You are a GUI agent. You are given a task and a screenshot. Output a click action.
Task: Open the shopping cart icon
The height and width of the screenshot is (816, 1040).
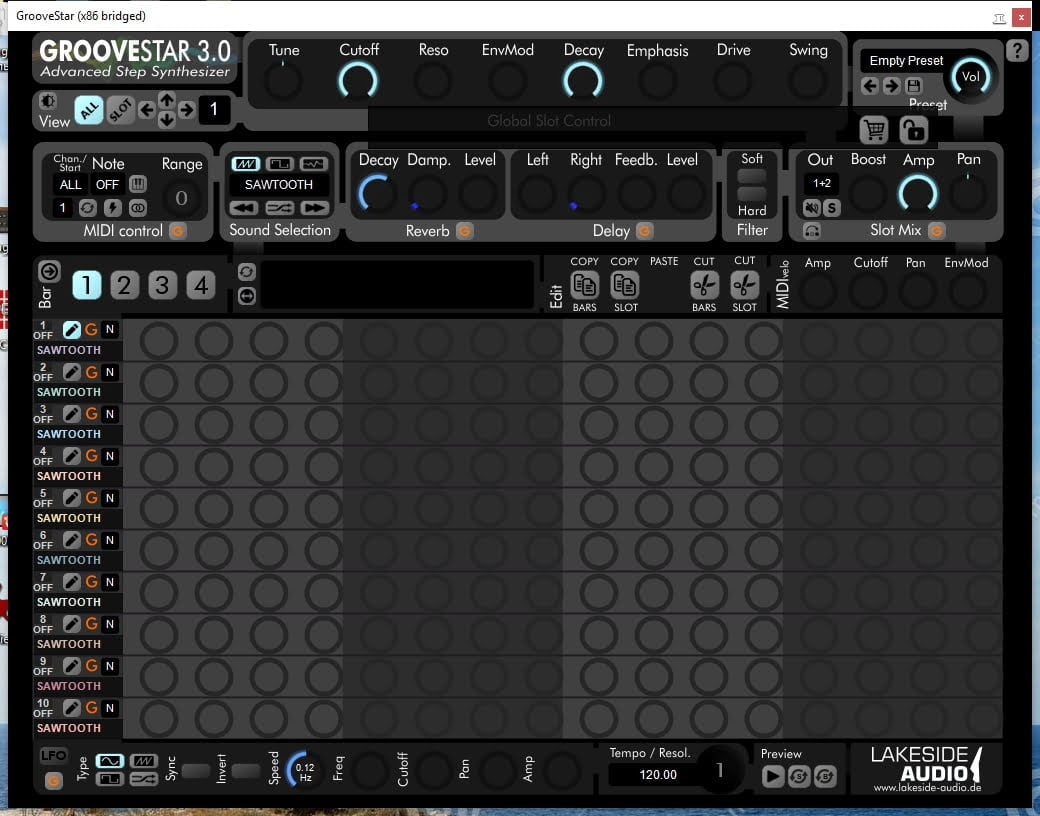coord(875,129)
